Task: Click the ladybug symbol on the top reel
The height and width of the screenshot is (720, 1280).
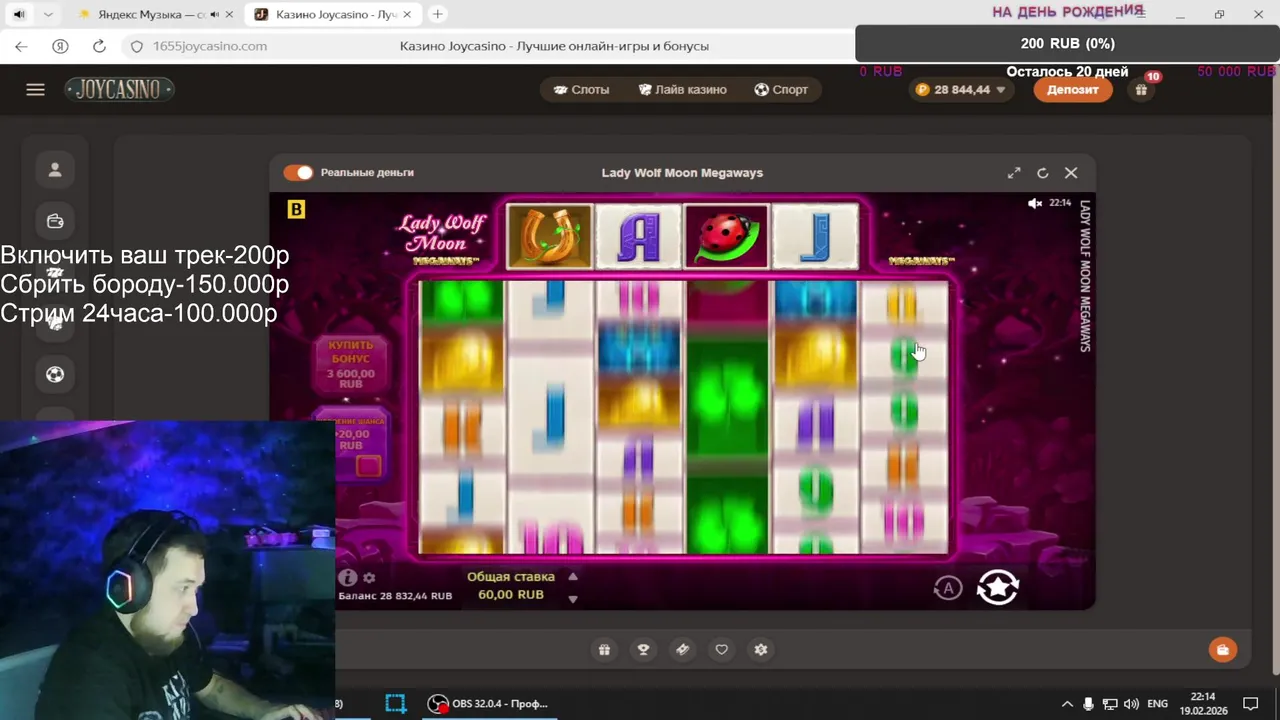Action: coord(726,237)
